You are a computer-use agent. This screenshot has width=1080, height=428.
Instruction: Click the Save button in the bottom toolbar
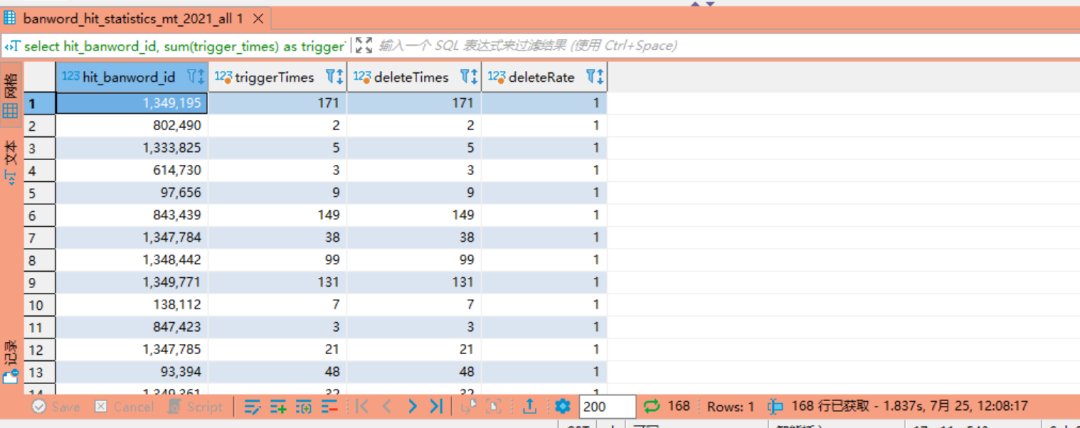pos(56,407)
